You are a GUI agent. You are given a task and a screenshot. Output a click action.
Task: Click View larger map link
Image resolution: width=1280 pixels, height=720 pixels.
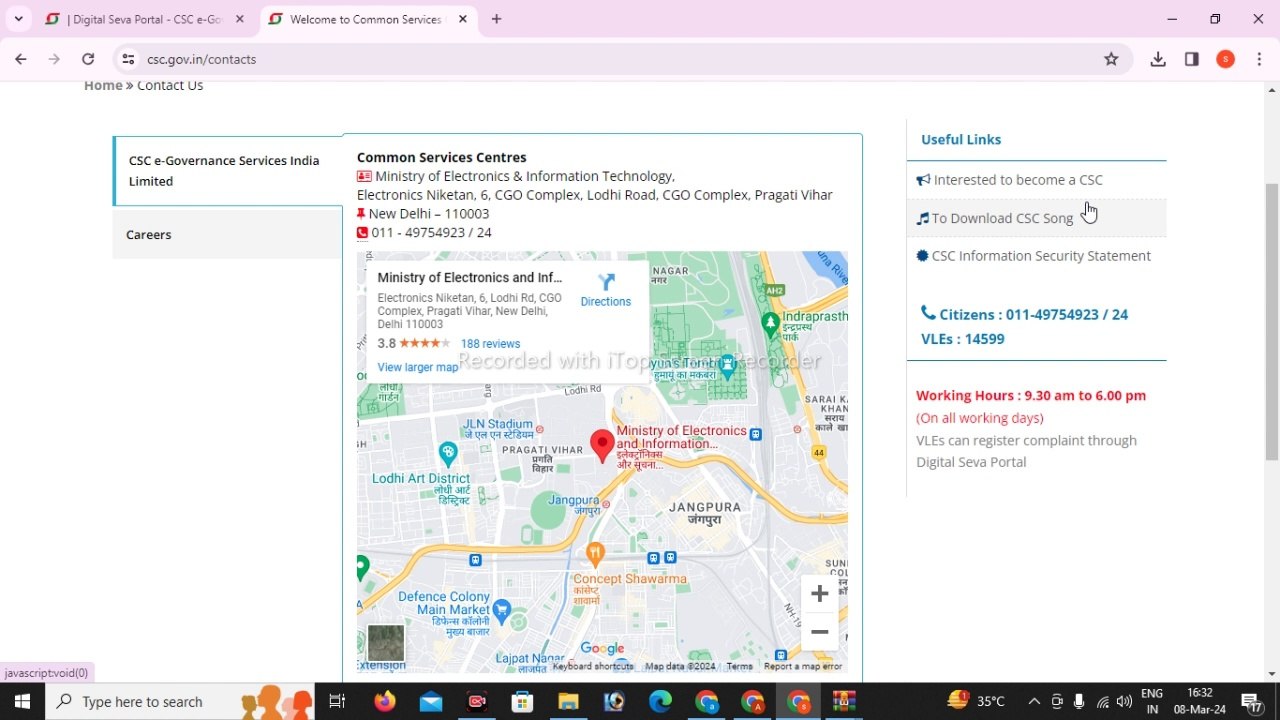(x=418, y=367)
